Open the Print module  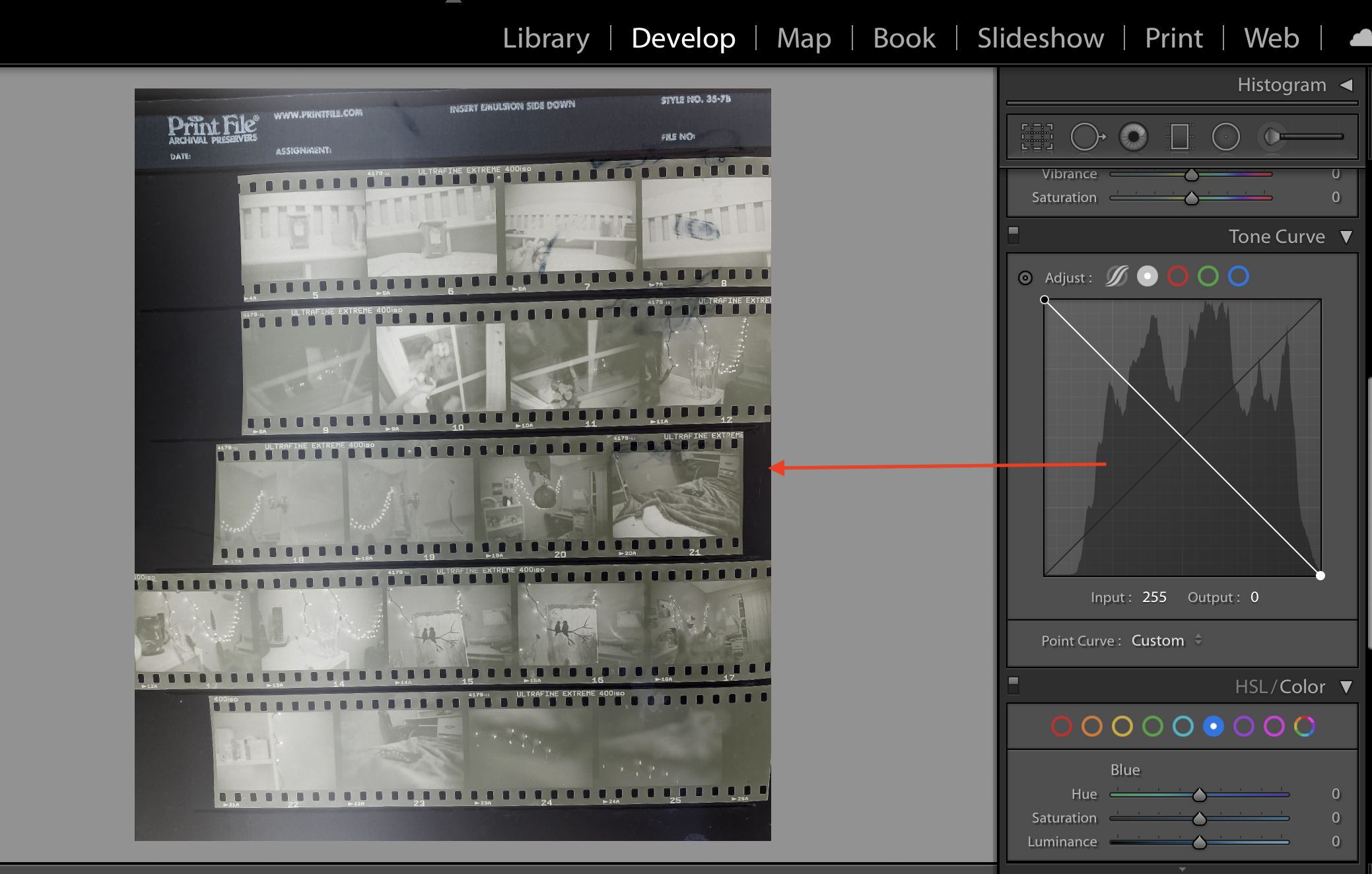click(x=1173, y=38)
